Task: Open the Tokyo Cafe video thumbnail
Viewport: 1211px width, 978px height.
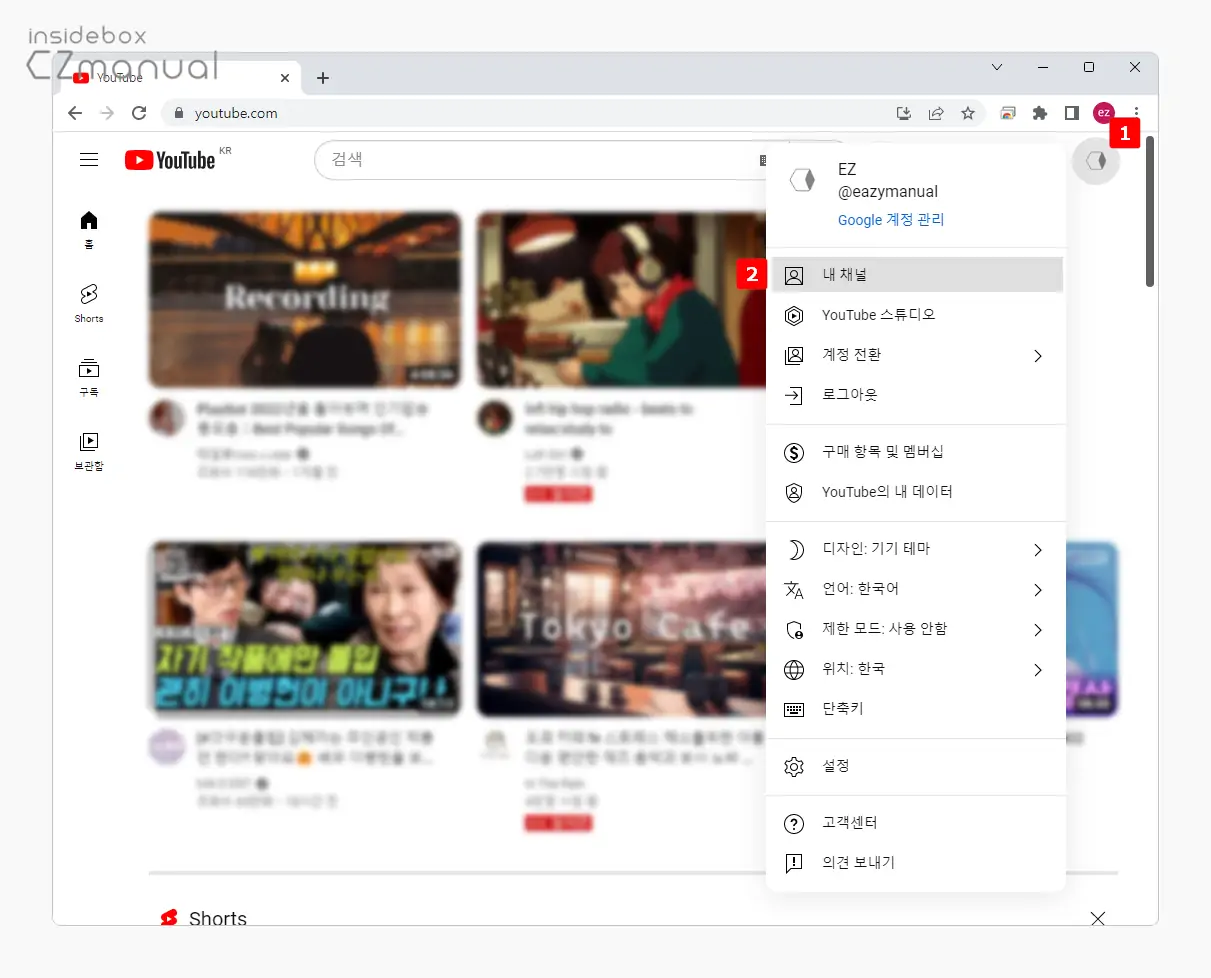Action: coord(621,629)
